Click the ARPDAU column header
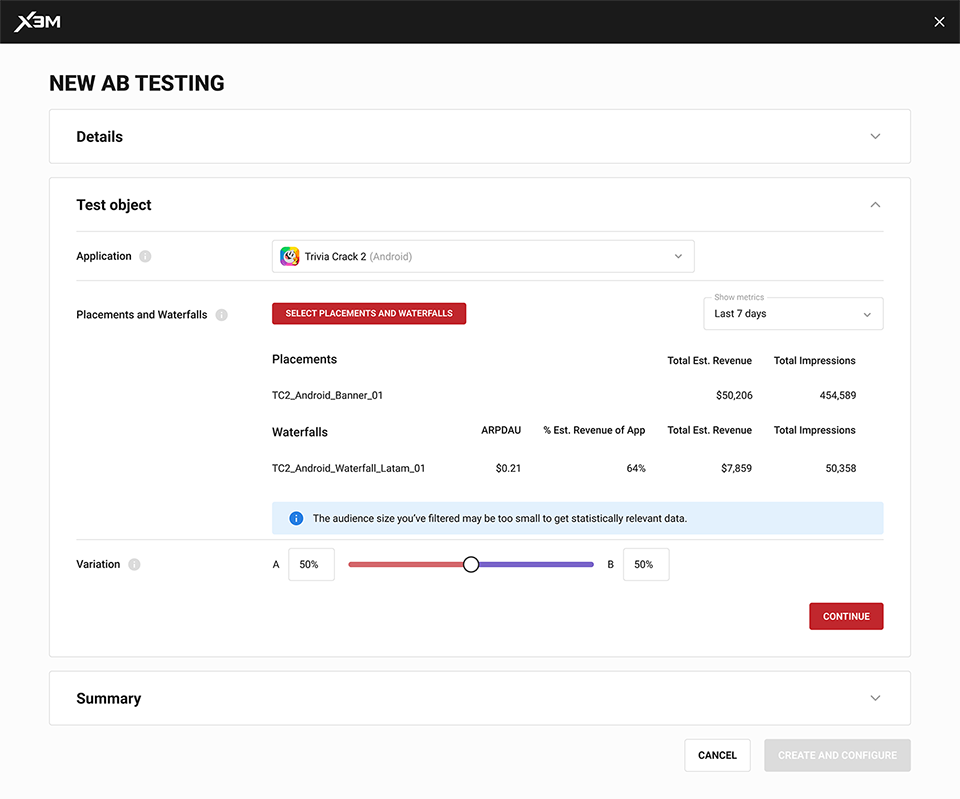The height and width of the screenshot is (799, 960). pyautogui.click(x=501, y=430)
